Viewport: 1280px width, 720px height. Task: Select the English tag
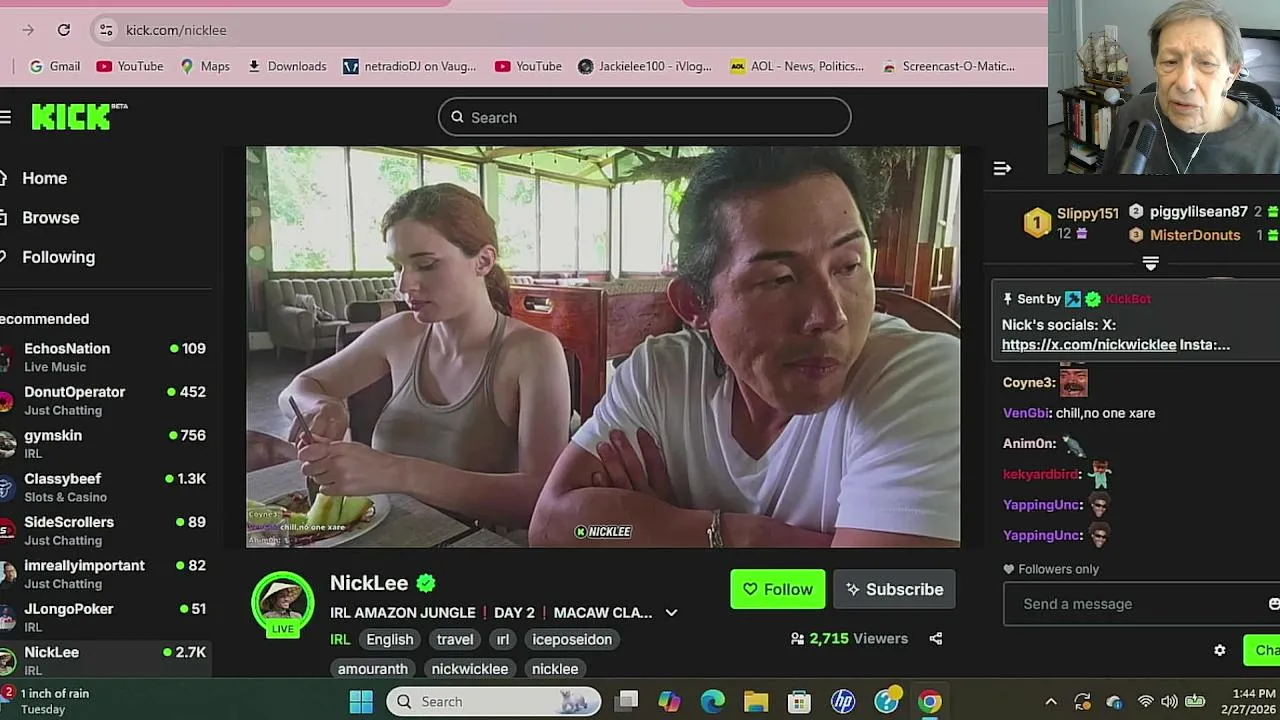point(390,639)
